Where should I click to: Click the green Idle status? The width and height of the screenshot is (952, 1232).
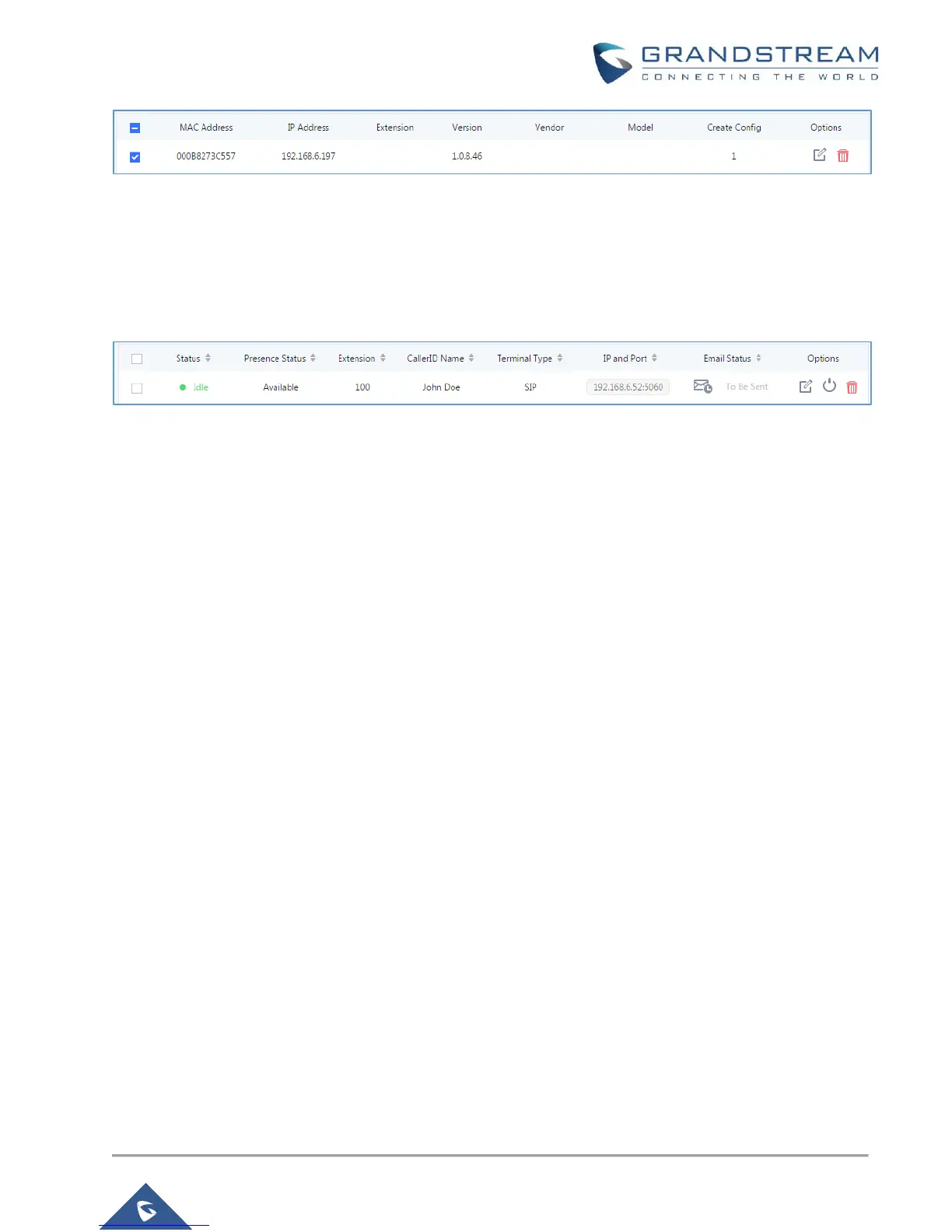194,387
